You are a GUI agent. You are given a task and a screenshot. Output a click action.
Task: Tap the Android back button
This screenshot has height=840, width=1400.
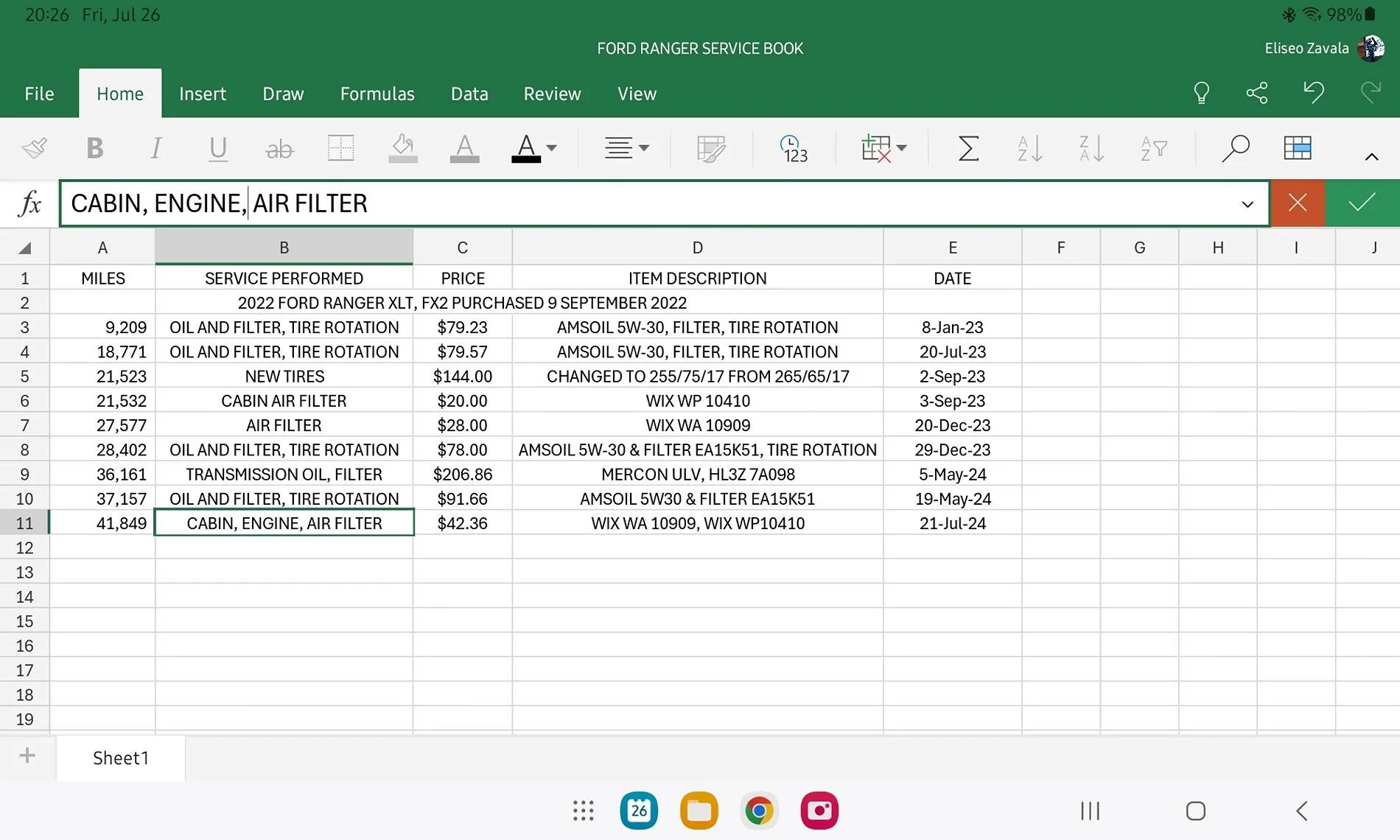point(1301,811)
